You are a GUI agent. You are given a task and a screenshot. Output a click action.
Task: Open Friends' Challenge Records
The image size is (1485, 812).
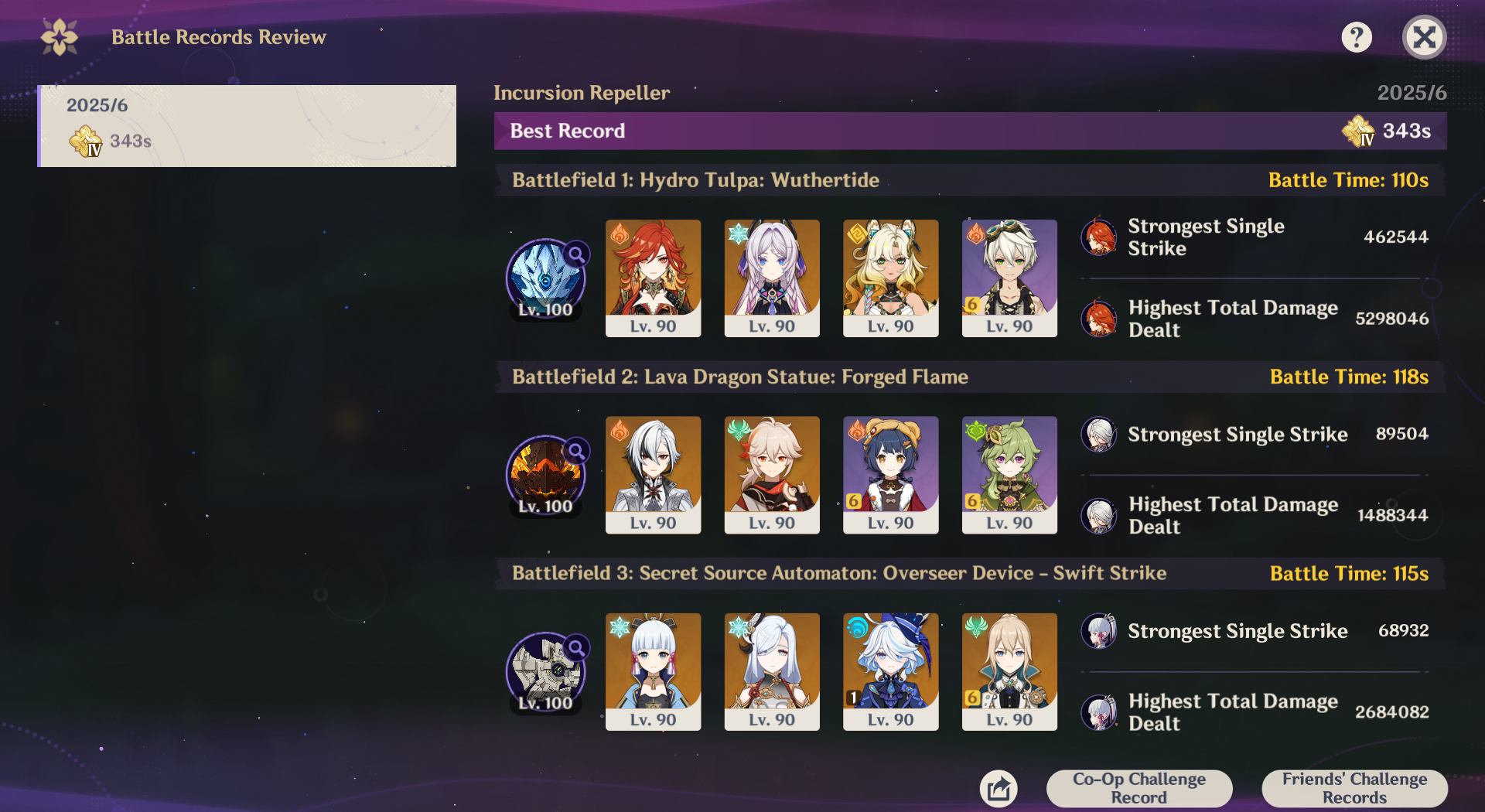pyautogui.click(x=1354, y=788)
